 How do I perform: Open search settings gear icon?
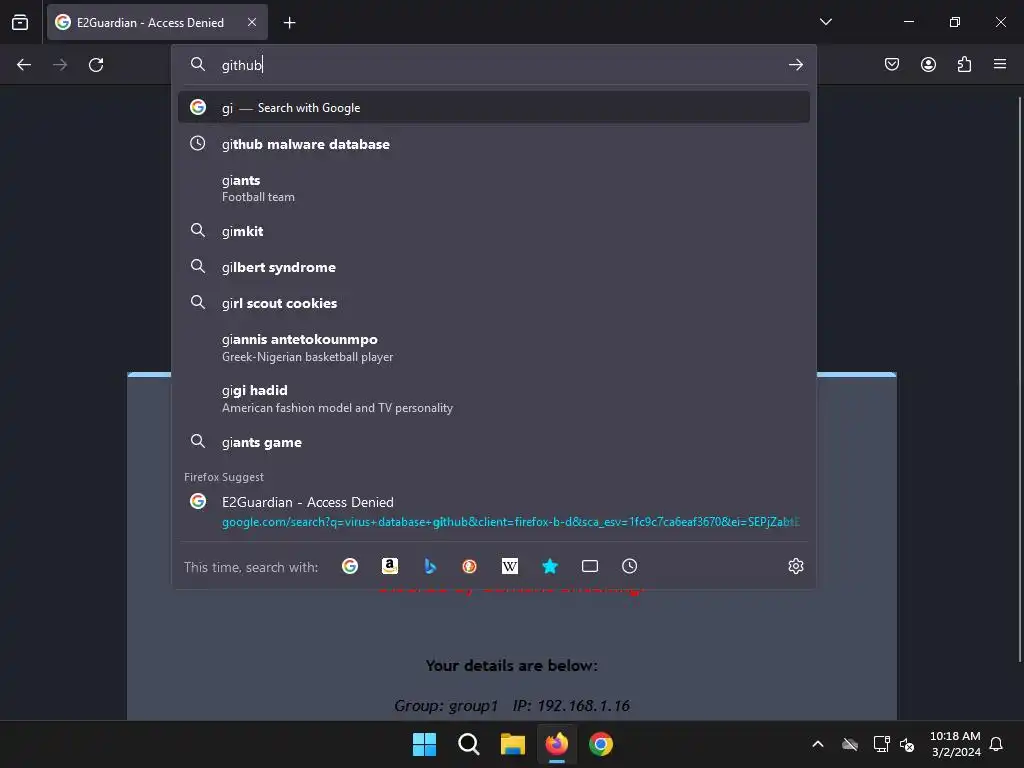[795, 566]
